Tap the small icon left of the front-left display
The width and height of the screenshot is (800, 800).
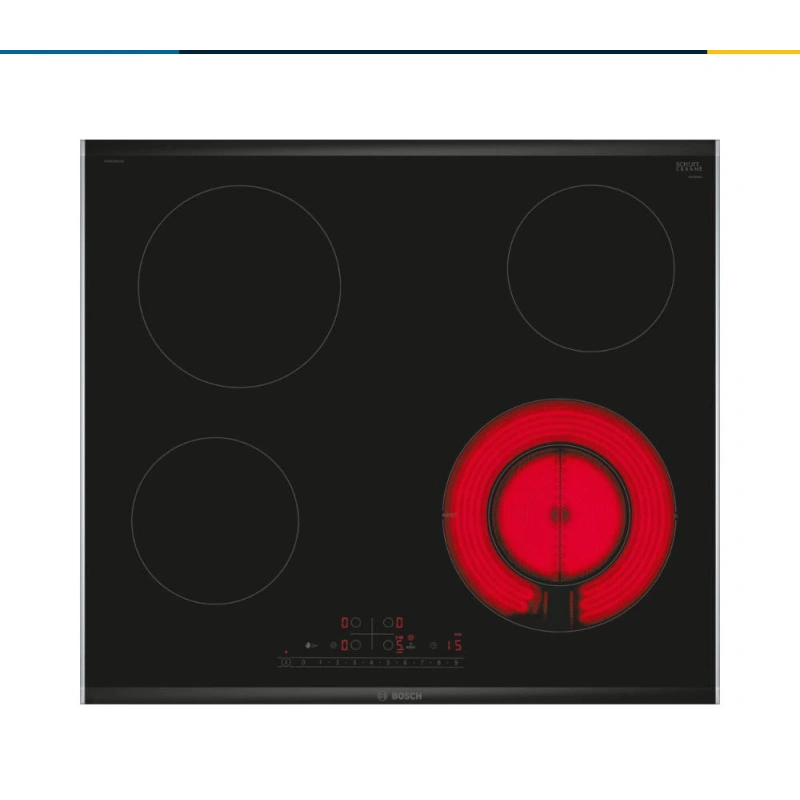point(333,645)
